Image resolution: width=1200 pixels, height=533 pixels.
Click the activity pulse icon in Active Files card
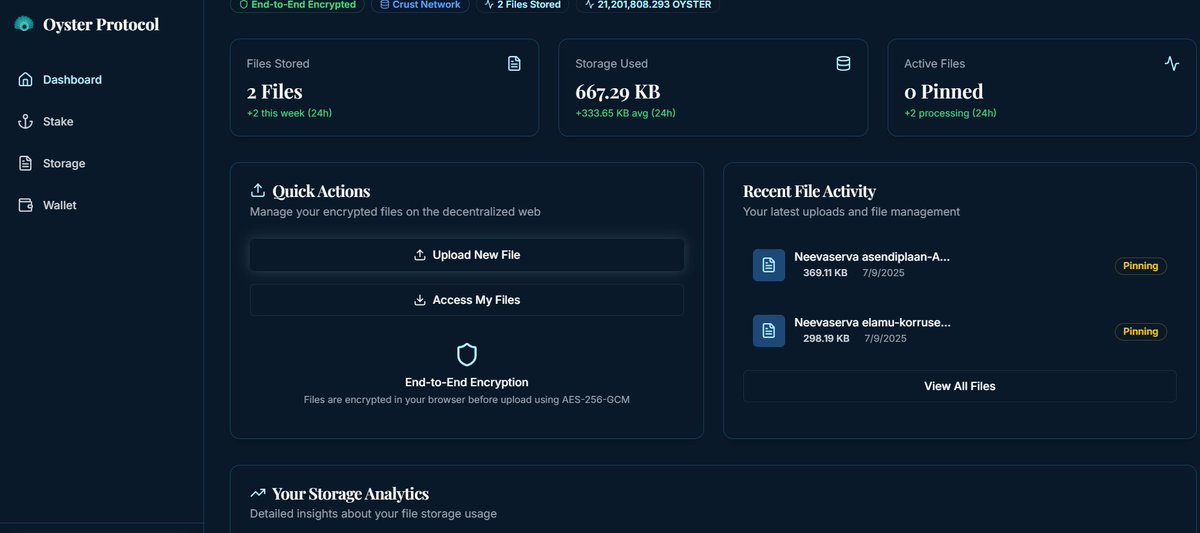pyautogui.click(x=1172, y=64)
